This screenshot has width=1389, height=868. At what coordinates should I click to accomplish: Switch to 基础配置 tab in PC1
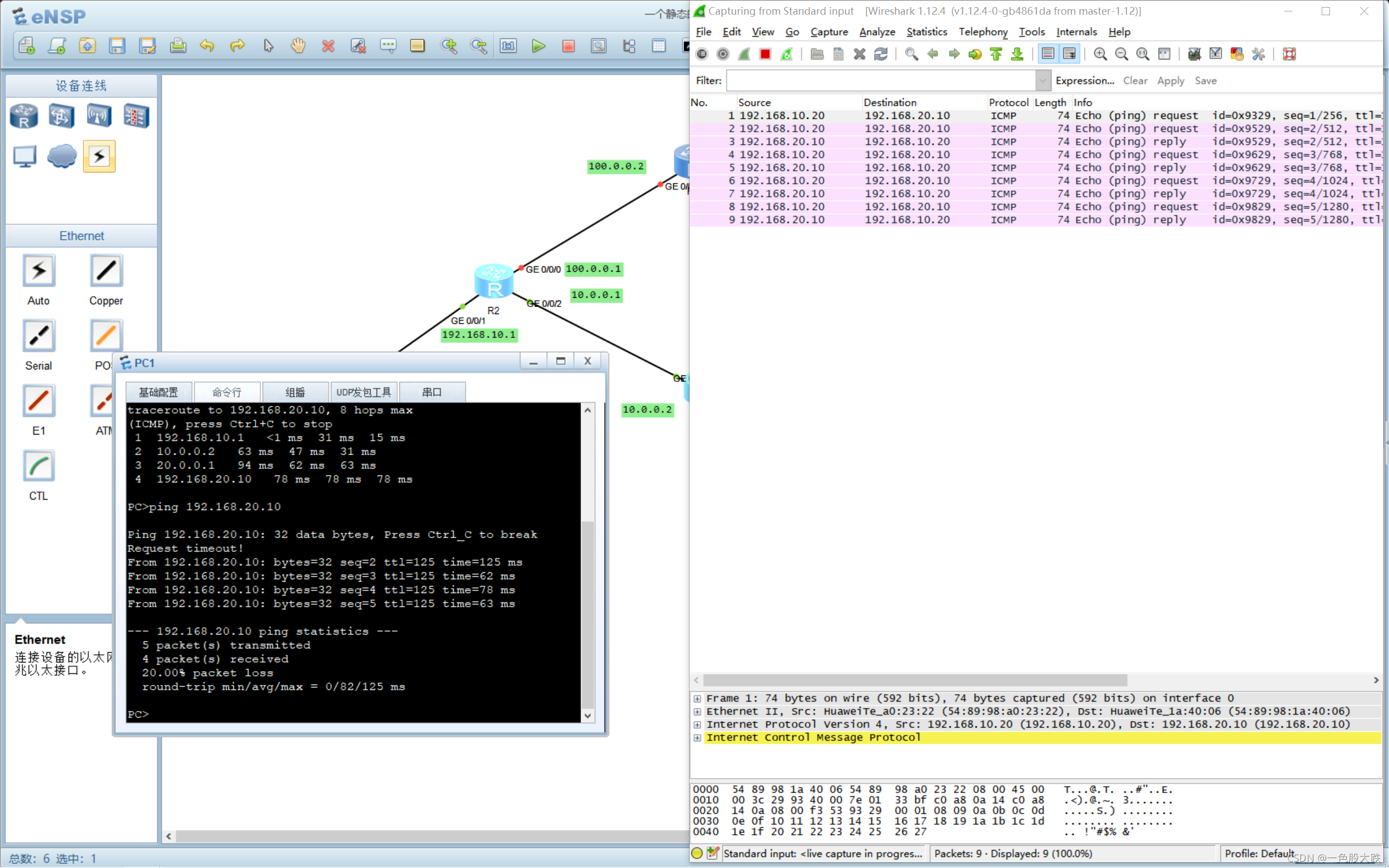pos(158,392)
